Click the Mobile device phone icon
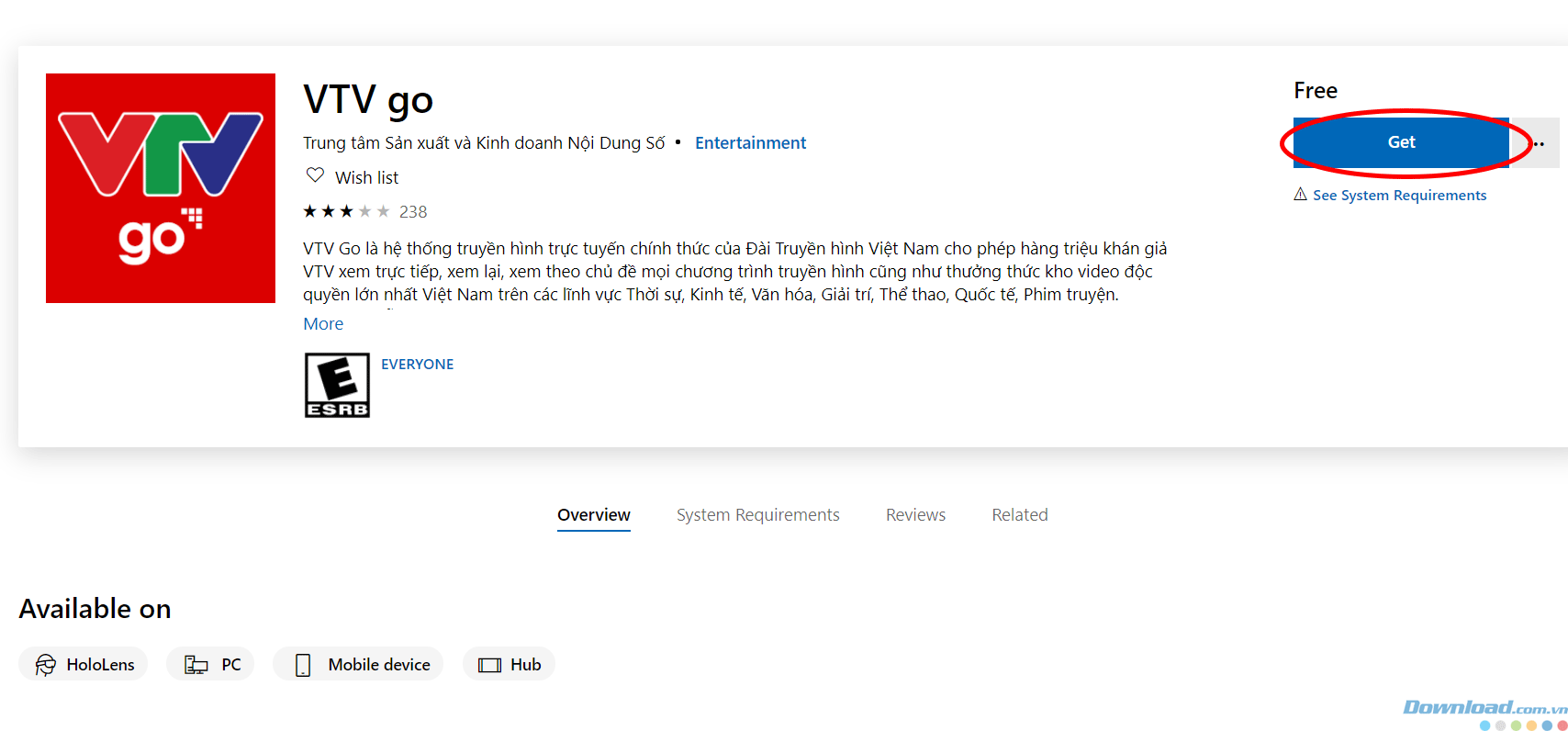Image resolution: width=1568 pixels, height=731 pixels. (x=303, y=665)
